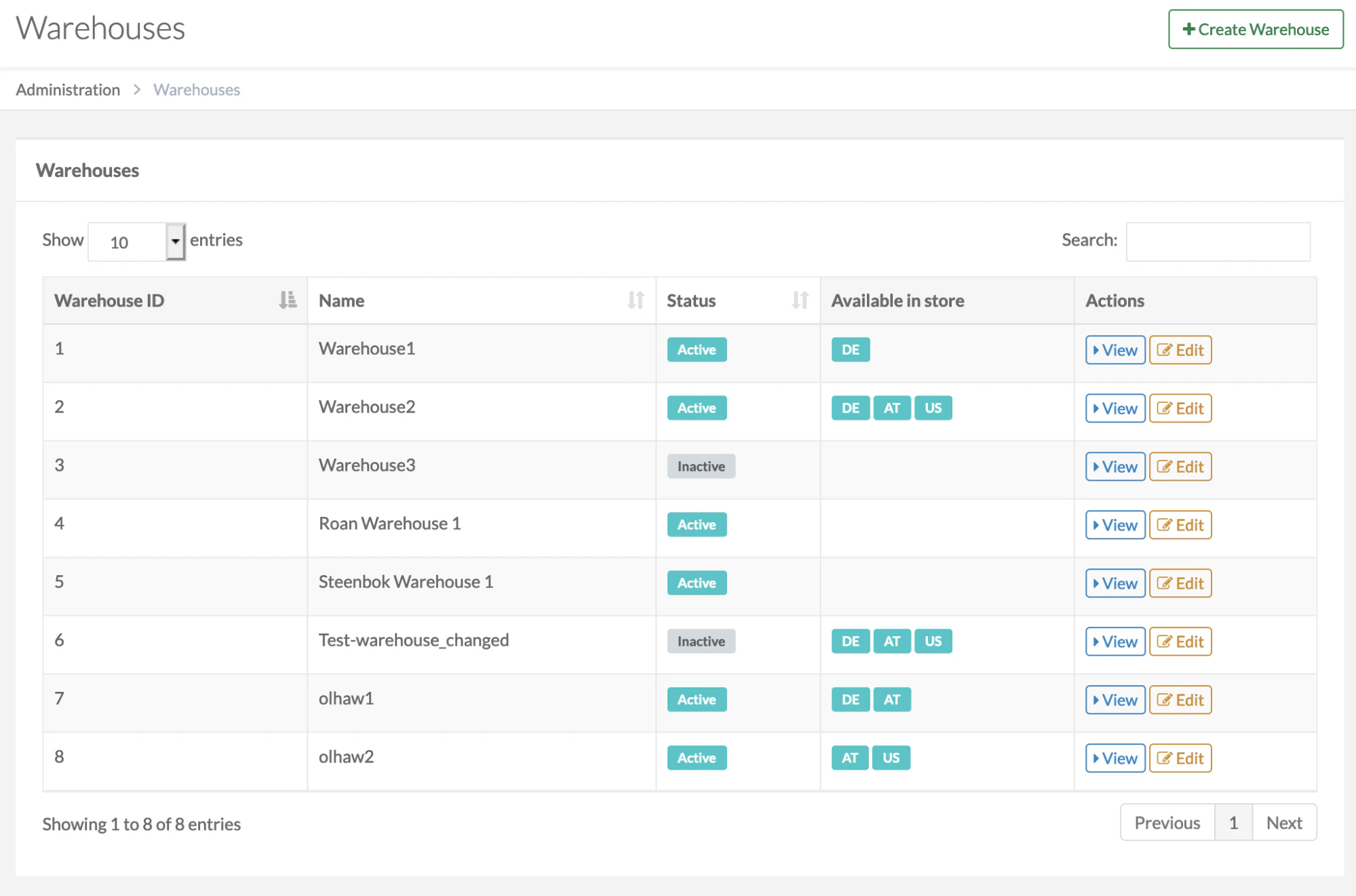Navigate to Administration breadcrumb
The width and height of the screenshot is (1356, 896).
[68, 90]
